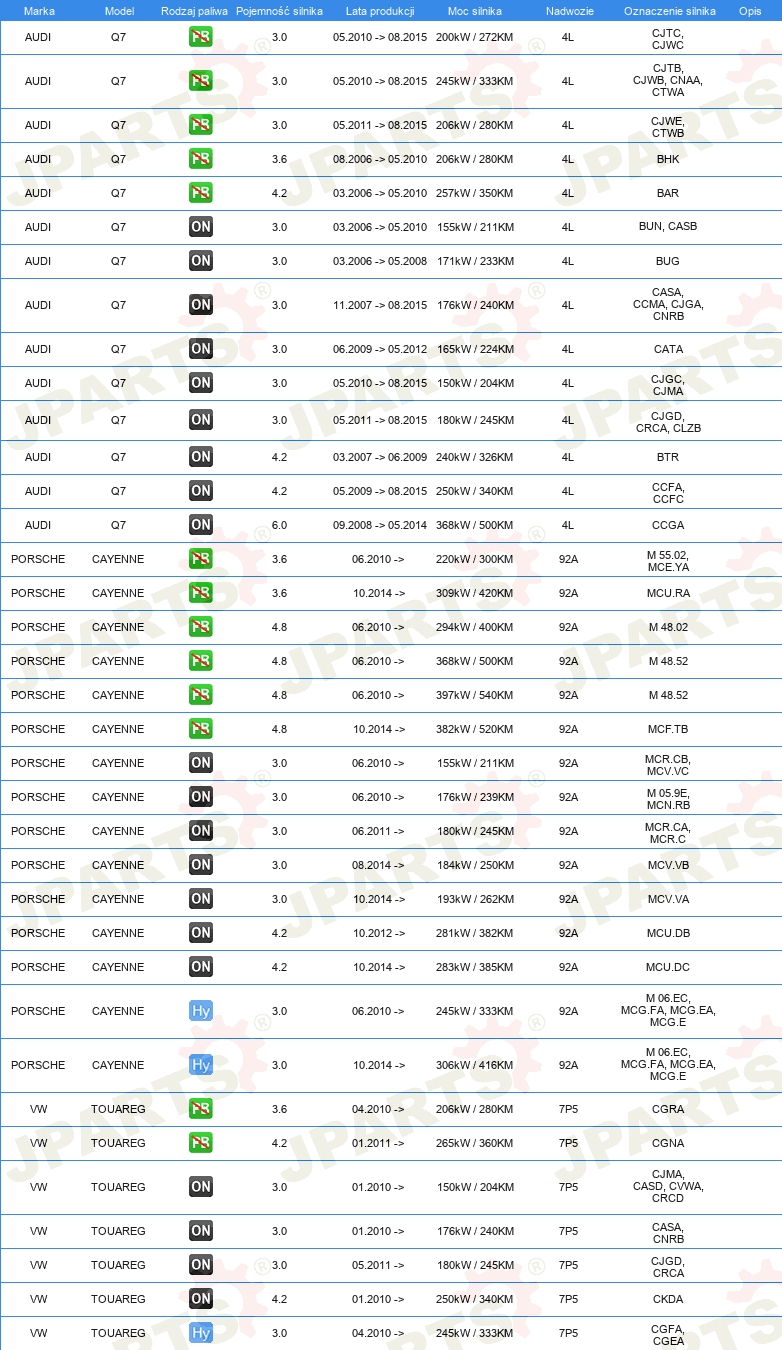Click the 'Opis' column header
782x1350 pixels.
[x=749, y=10]
